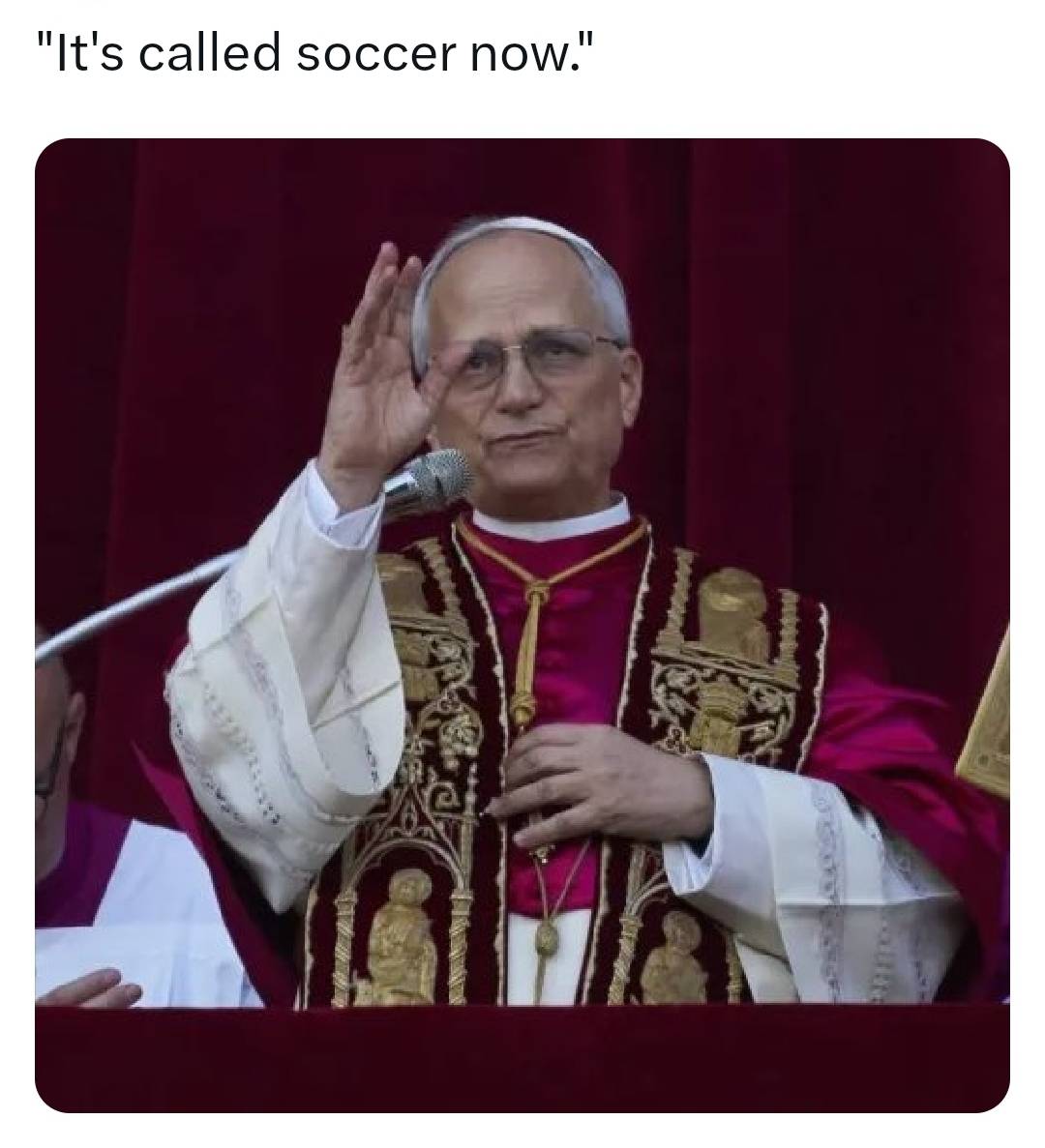Click the red drape along the photo's bottom
Image resolution: width=1045 pixels, height=1148 pixels.
click(x=522, y=1059)
